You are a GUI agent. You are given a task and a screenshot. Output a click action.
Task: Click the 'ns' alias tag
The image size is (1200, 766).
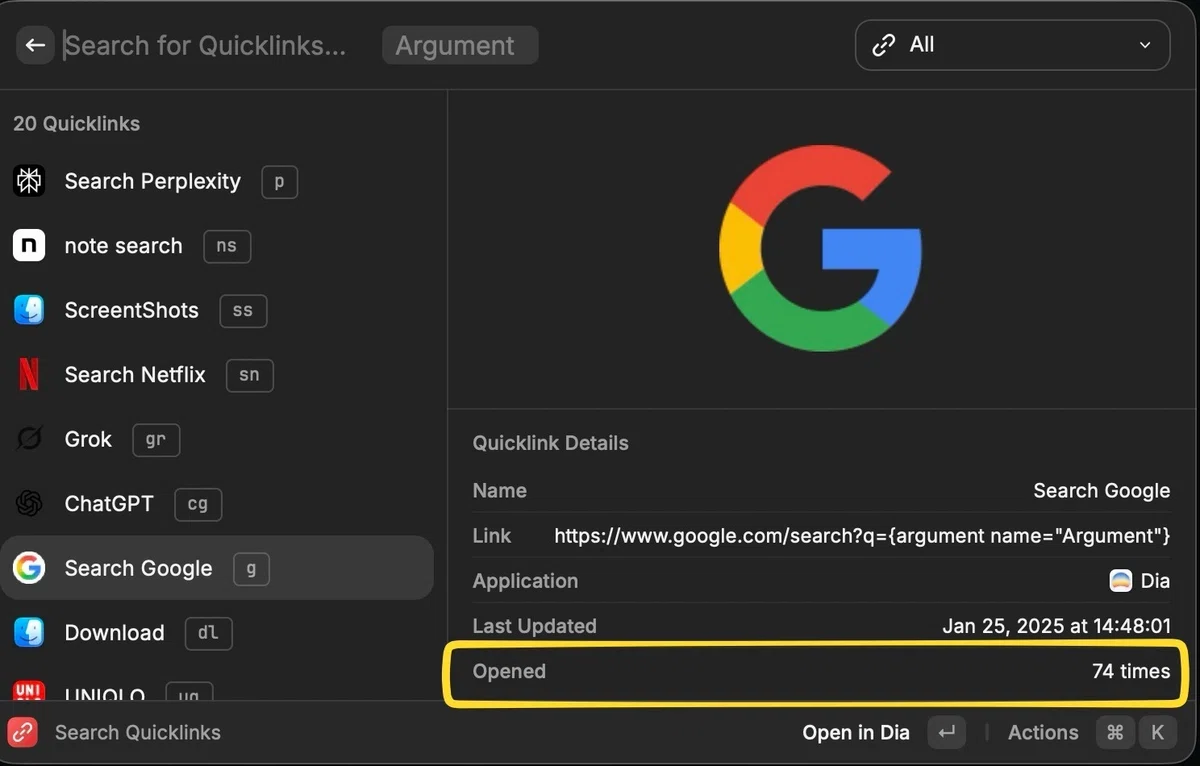(227, 246)
